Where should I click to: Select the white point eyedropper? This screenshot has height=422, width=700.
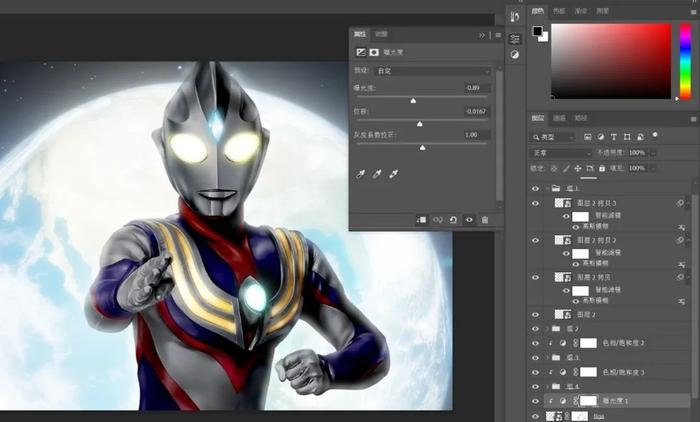click(x=393, y=174)
